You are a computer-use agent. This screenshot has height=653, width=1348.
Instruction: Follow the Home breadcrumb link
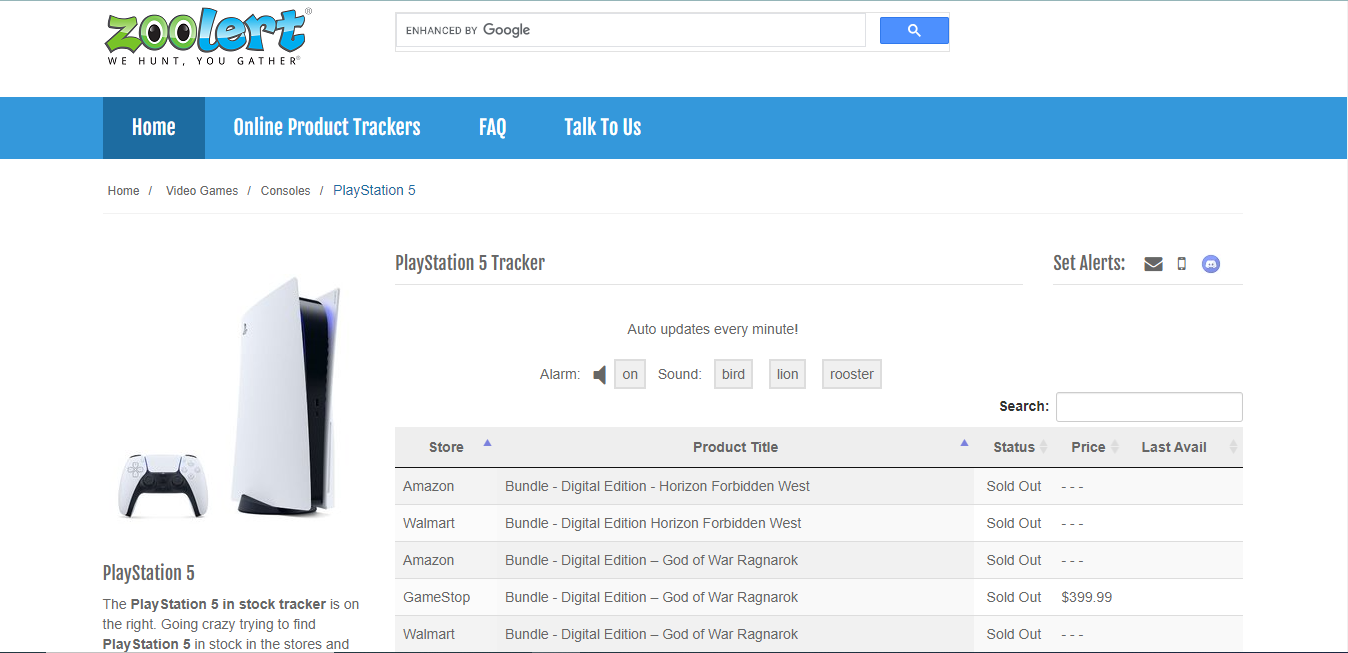pyautogui.click(x=124, y=191)
